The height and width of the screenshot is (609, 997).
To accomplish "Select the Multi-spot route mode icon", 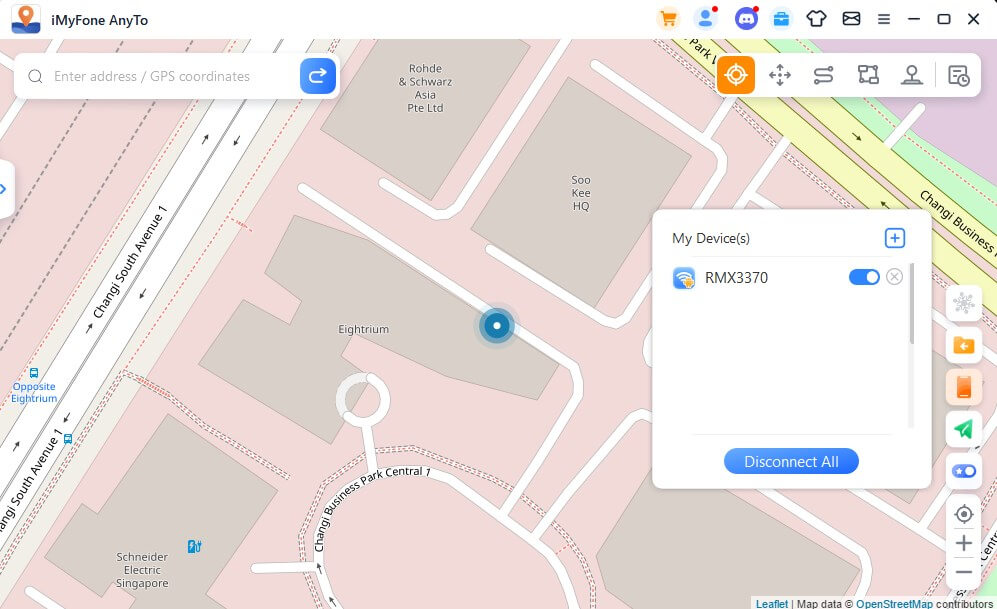I will click(868, 75).
